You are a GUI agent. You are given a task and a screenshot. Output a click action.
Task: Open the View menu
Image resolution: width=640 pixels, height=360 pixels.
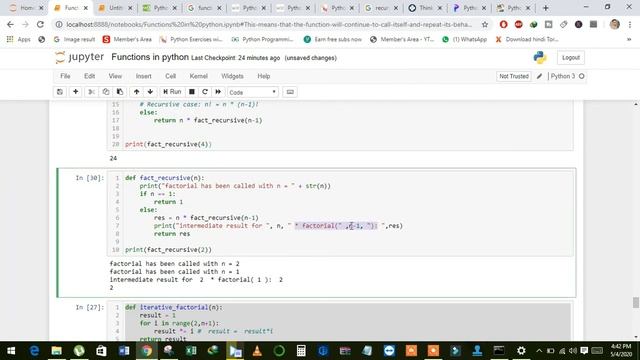click(x=115, y=76)
